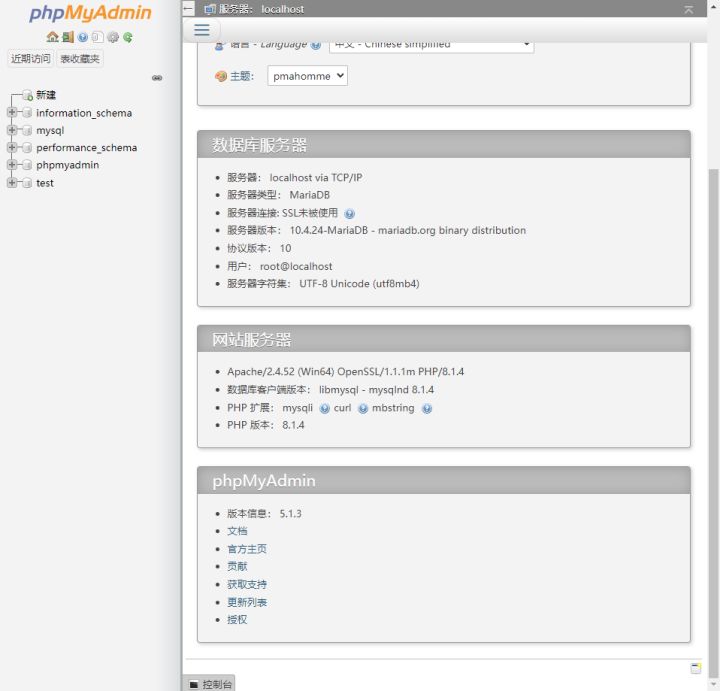Open the 贡献 contribute link
The image size is (720, 691).
click(x=237, y=567)
